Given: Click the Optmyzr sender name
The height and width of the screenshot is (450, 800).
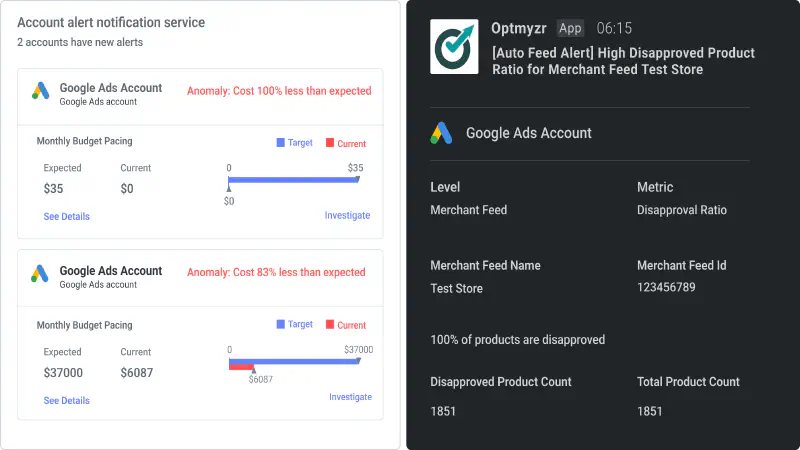Looking at the screenshot, I should (518, 28).
